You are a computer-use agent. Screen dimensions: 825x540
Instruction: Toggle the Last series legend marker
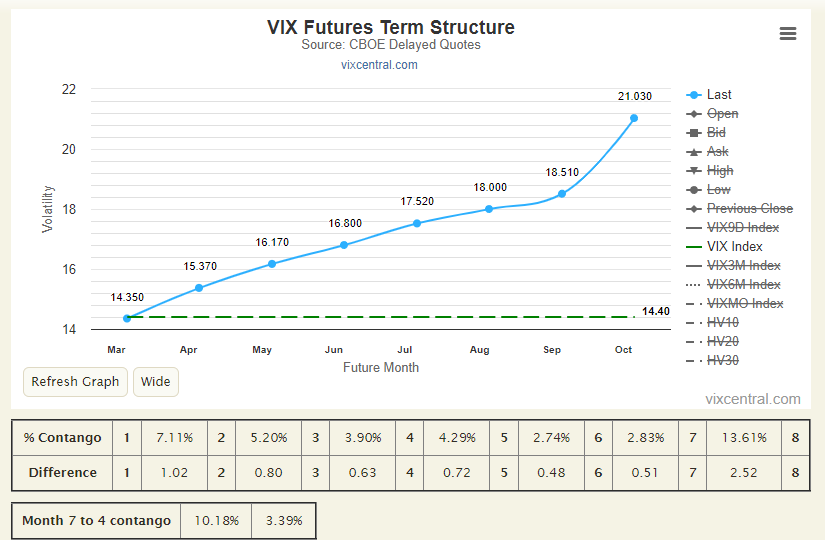click(694, 95)
